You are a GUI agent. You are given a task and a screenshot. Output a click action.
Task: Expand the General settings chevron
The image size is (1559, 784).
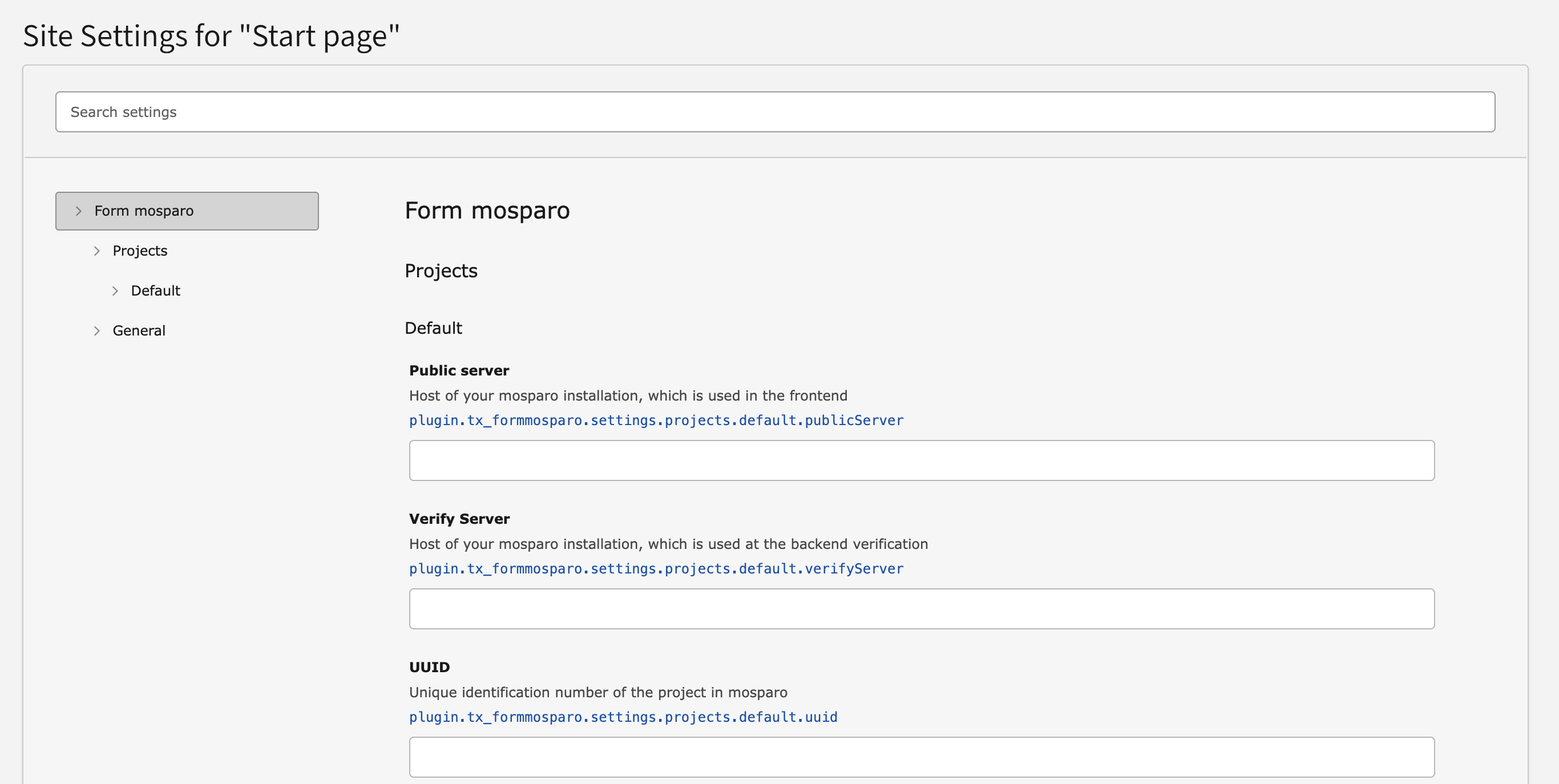[x=98, y=330]
